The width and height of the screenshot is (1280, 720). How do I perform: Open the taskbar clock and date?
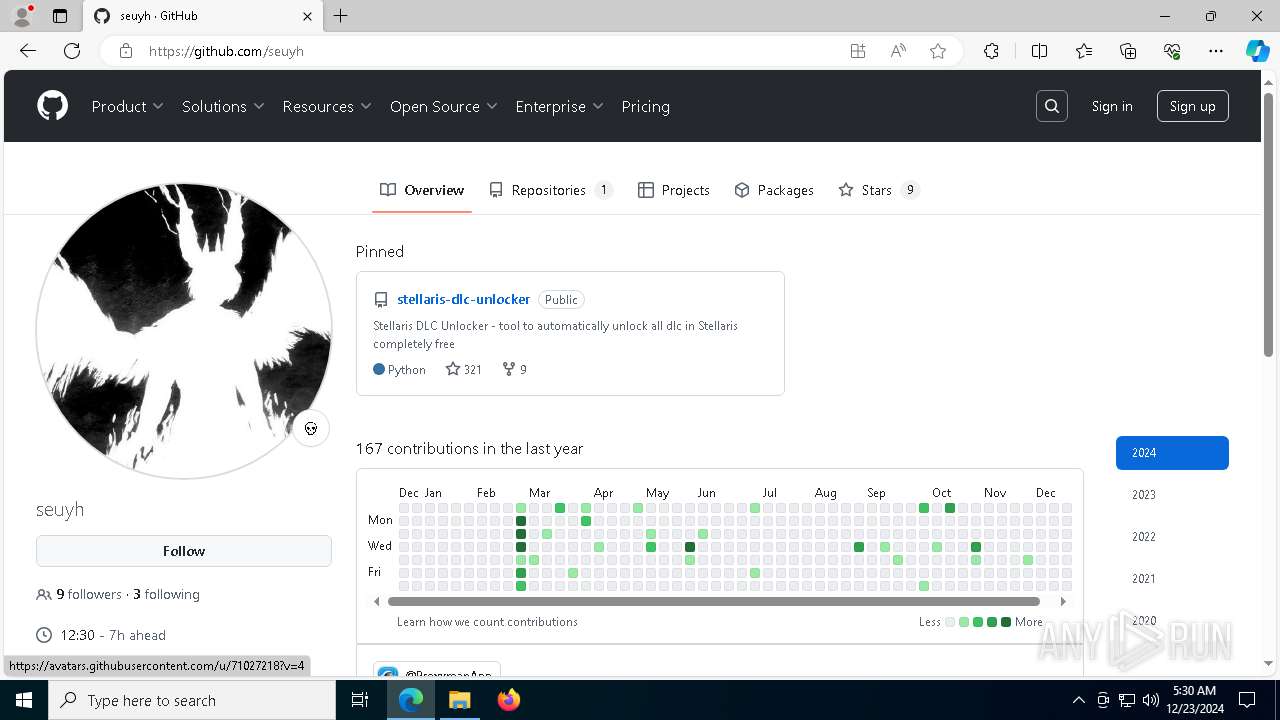(x=1193, y=700)
